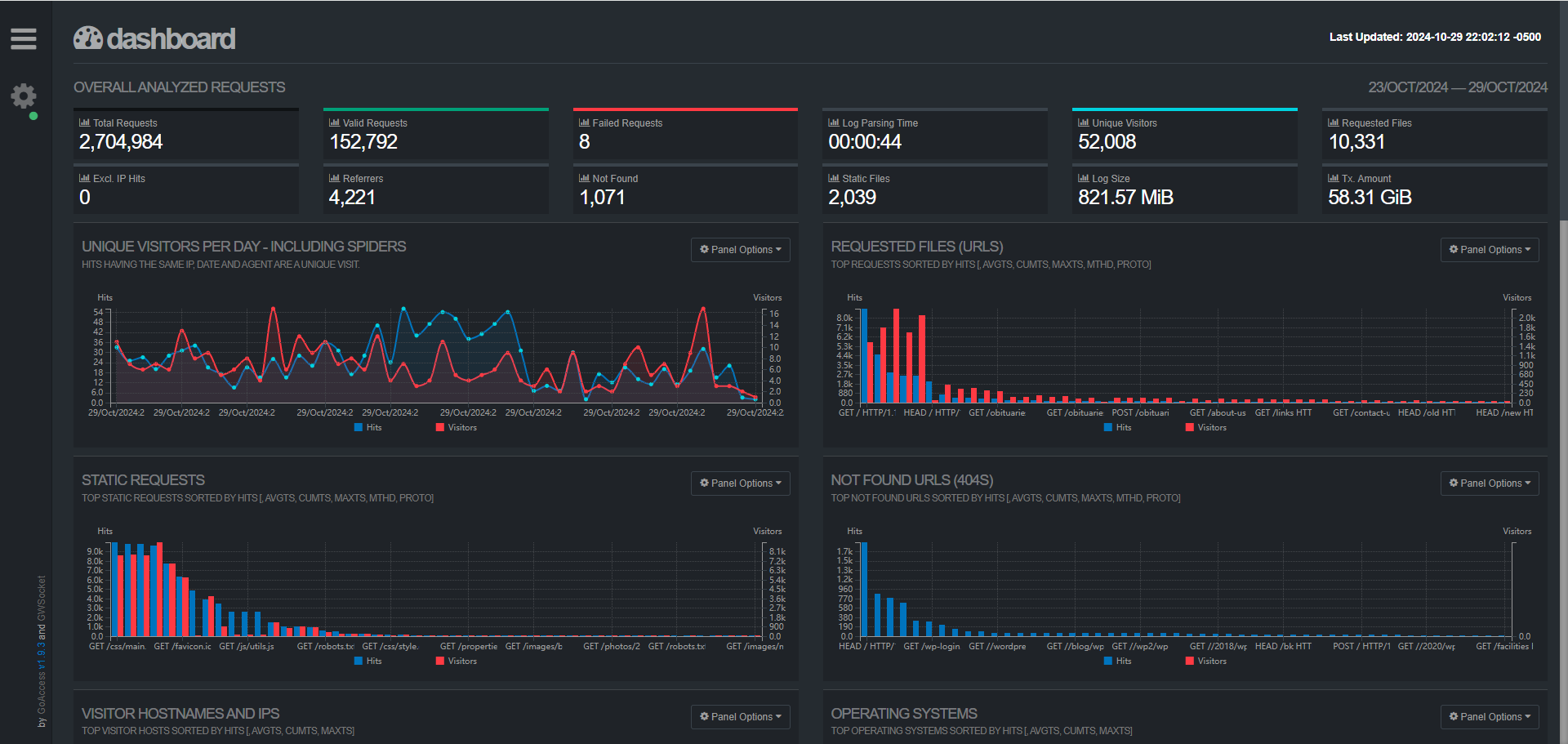The image size is (1568, 744).
Task: Click chart icon beside Static Files
Action: (834, 178)
